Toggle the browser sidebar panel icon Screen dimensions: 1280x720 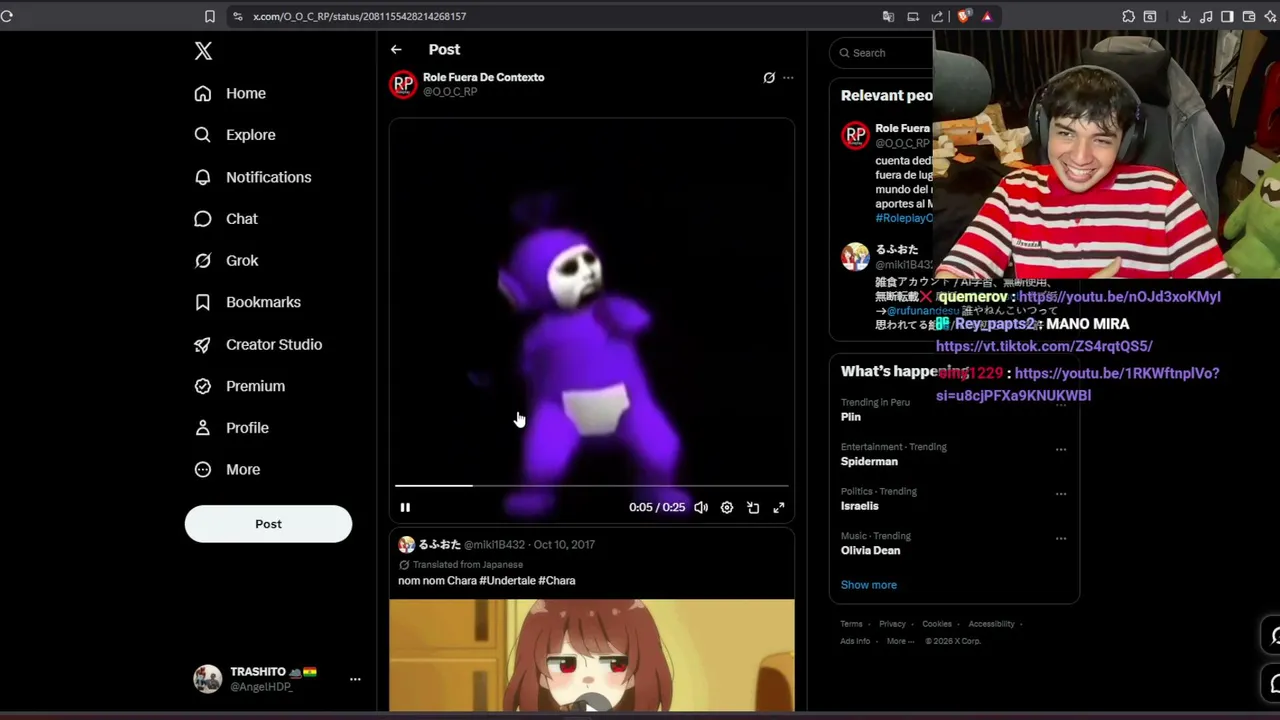[x=1227, y=16]
